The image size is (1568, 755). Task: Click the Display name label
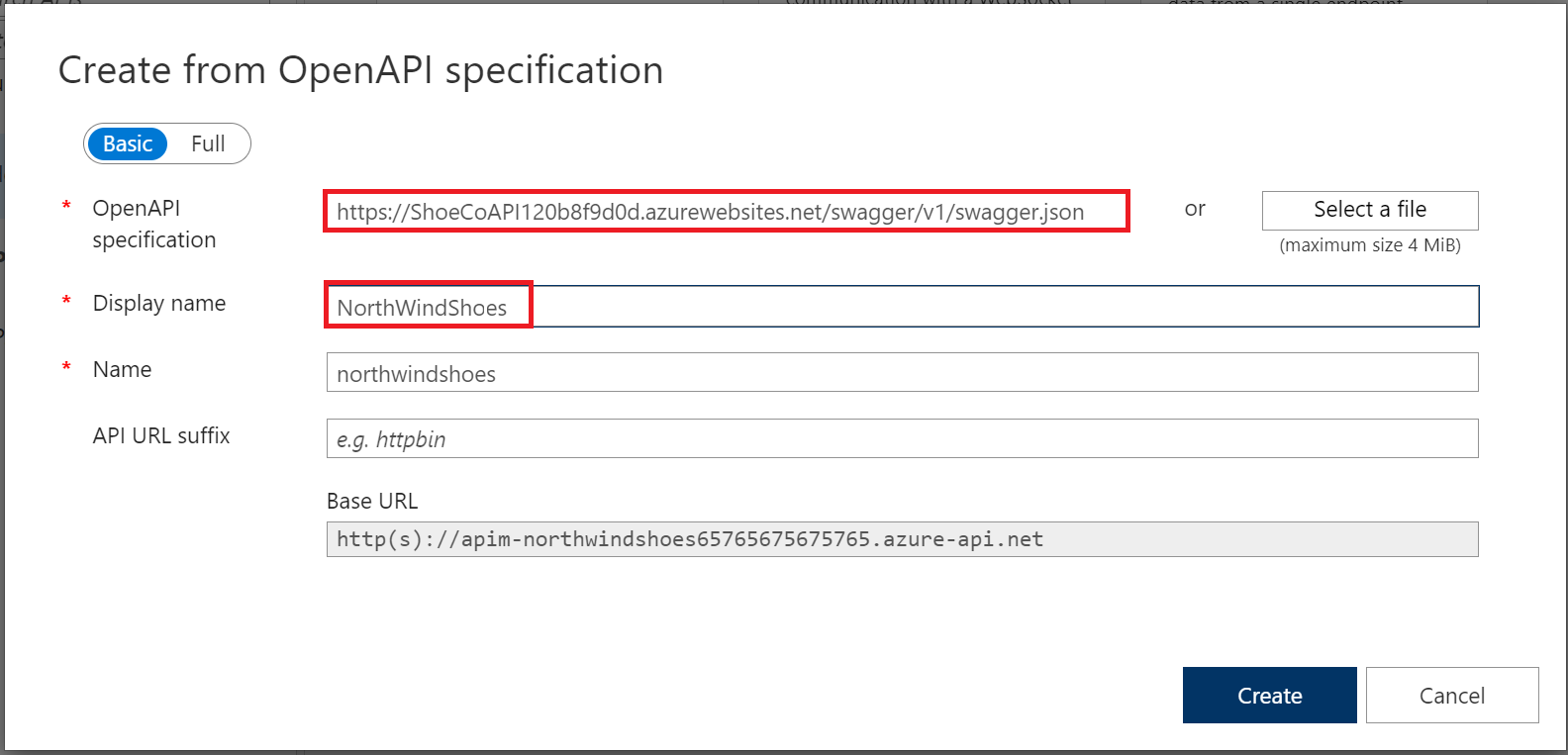click(x=158, y=303)
